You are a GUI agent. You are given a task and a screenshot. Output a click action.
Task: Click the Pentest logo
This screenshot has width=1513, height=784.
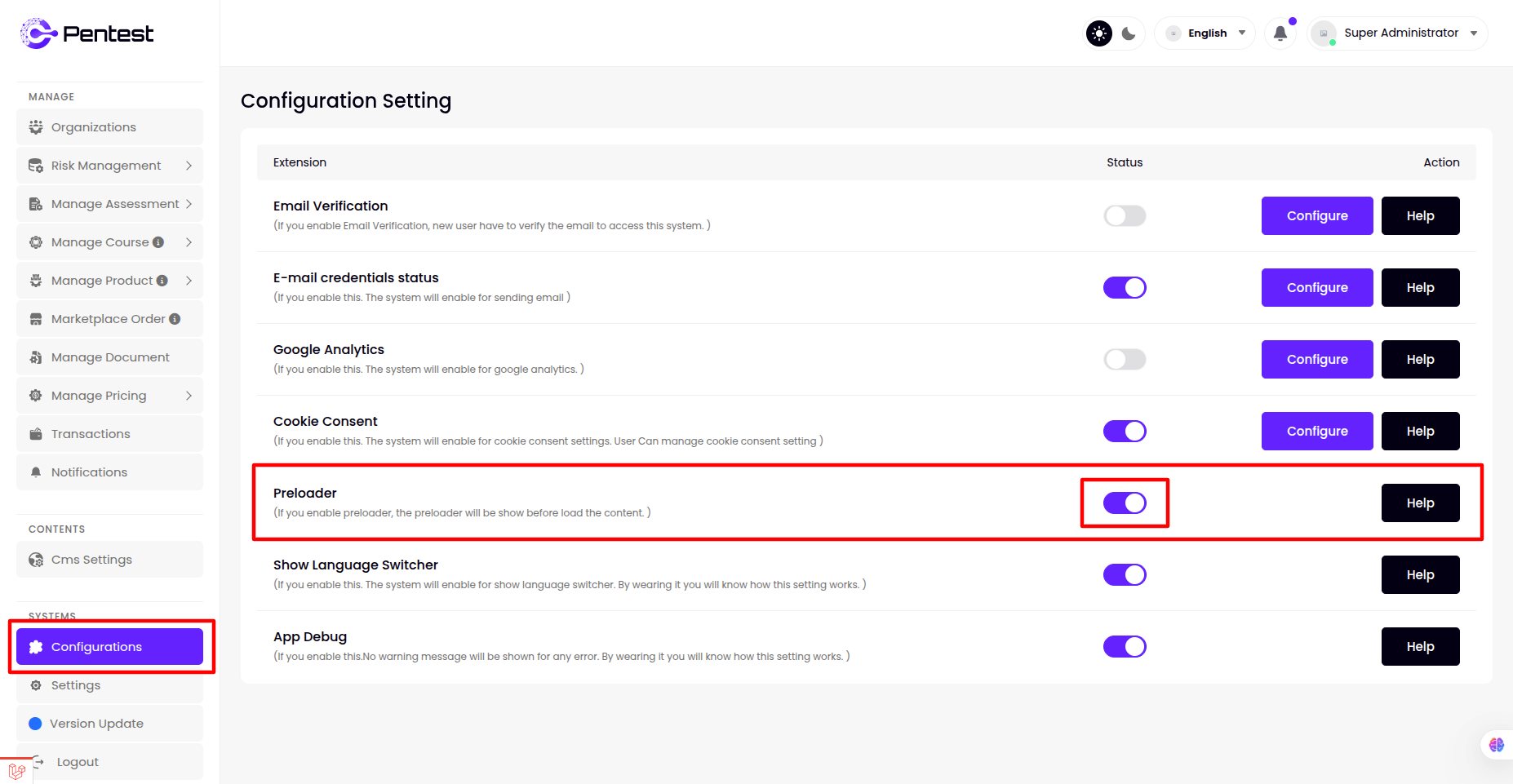pos(87,33)
